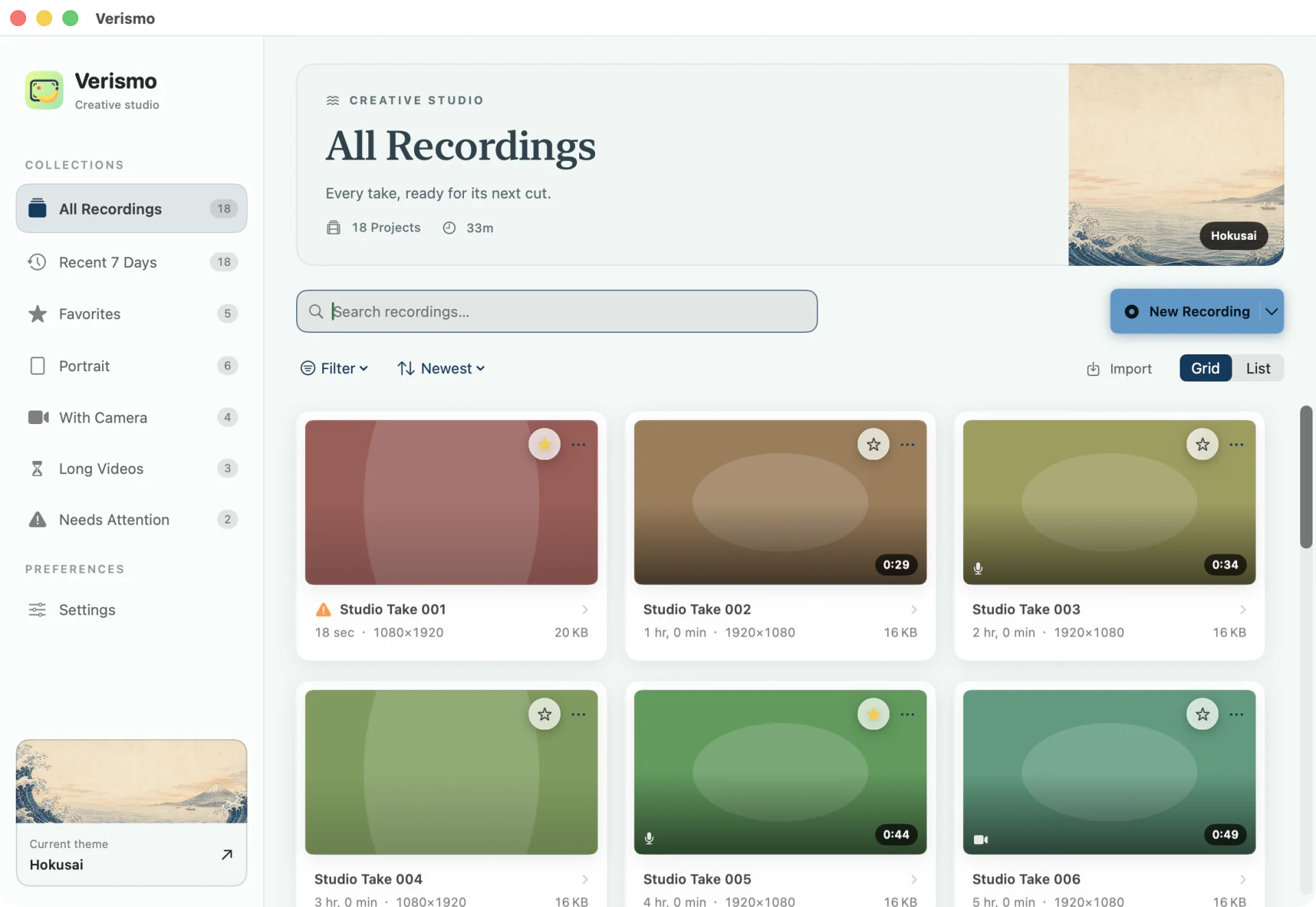
Task: Switch to Grid view
Action: point(1205,369)
